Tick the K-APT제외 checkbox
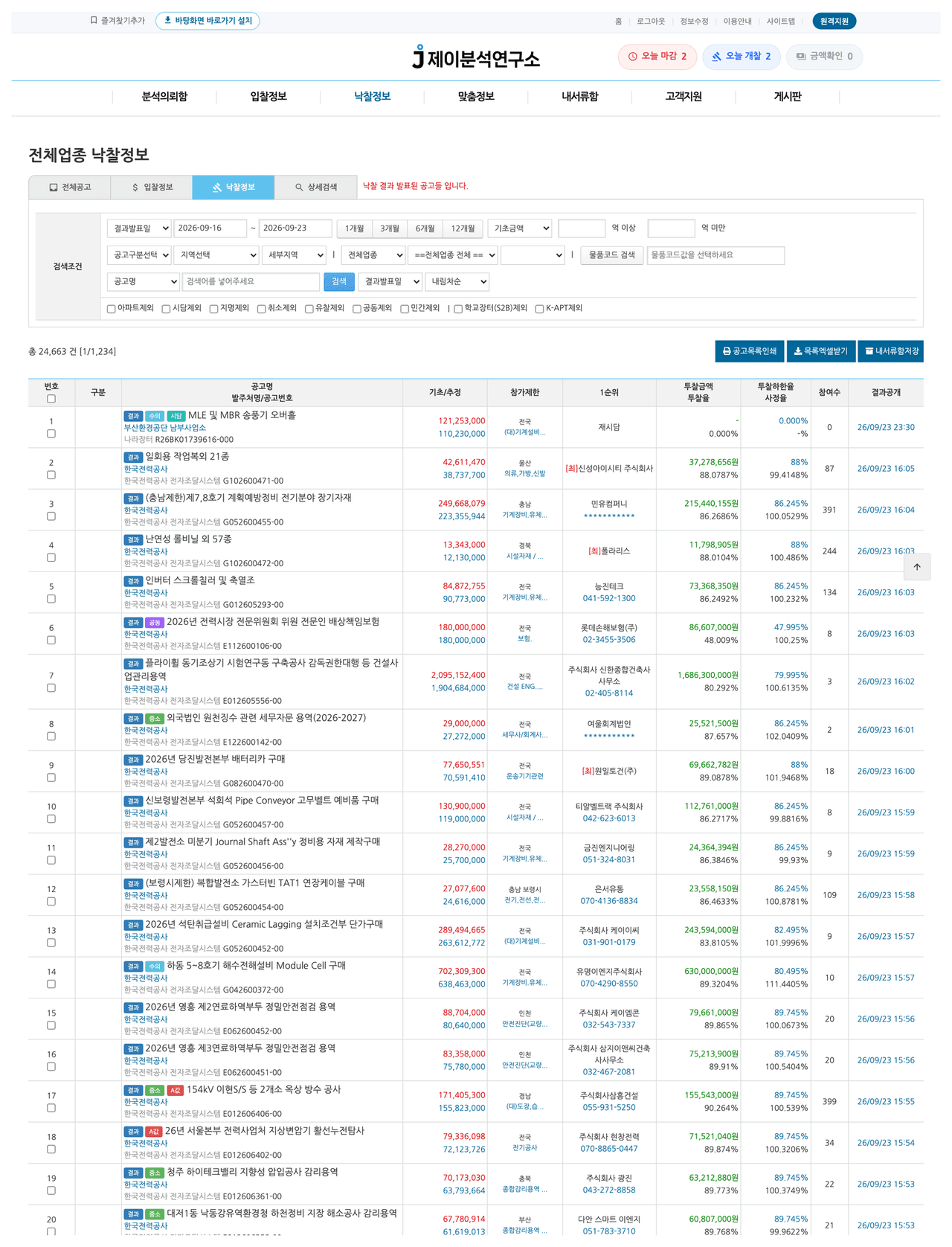Image resolution: width=952 pixels, height=1247 pixels. click(x=539, y=309)
